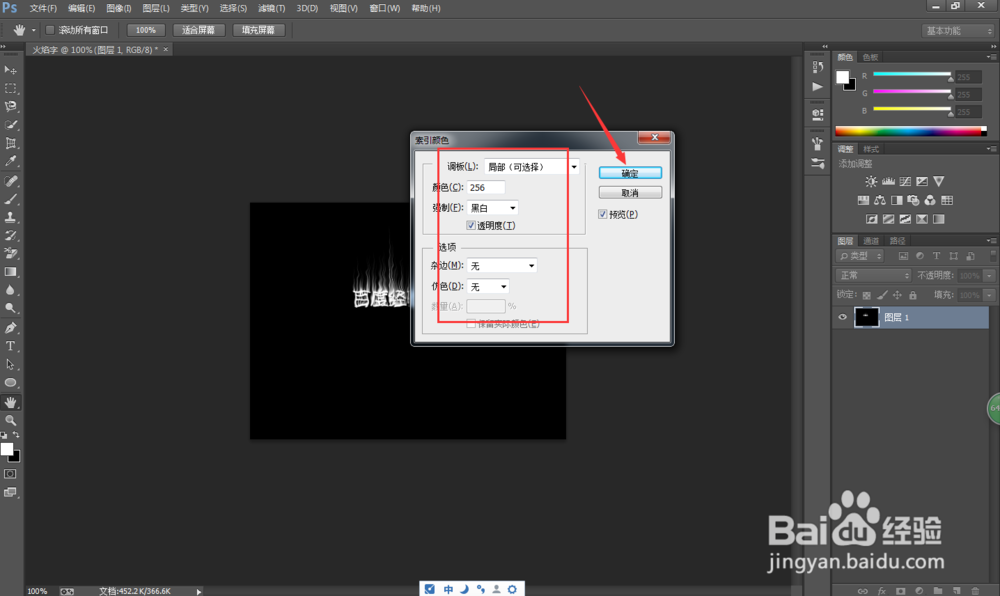Image resolution: width=1000 pixels, height=596 pixels.
Task: Cancel the Indexed Color dialog
Action: click(x=630, y=193)
